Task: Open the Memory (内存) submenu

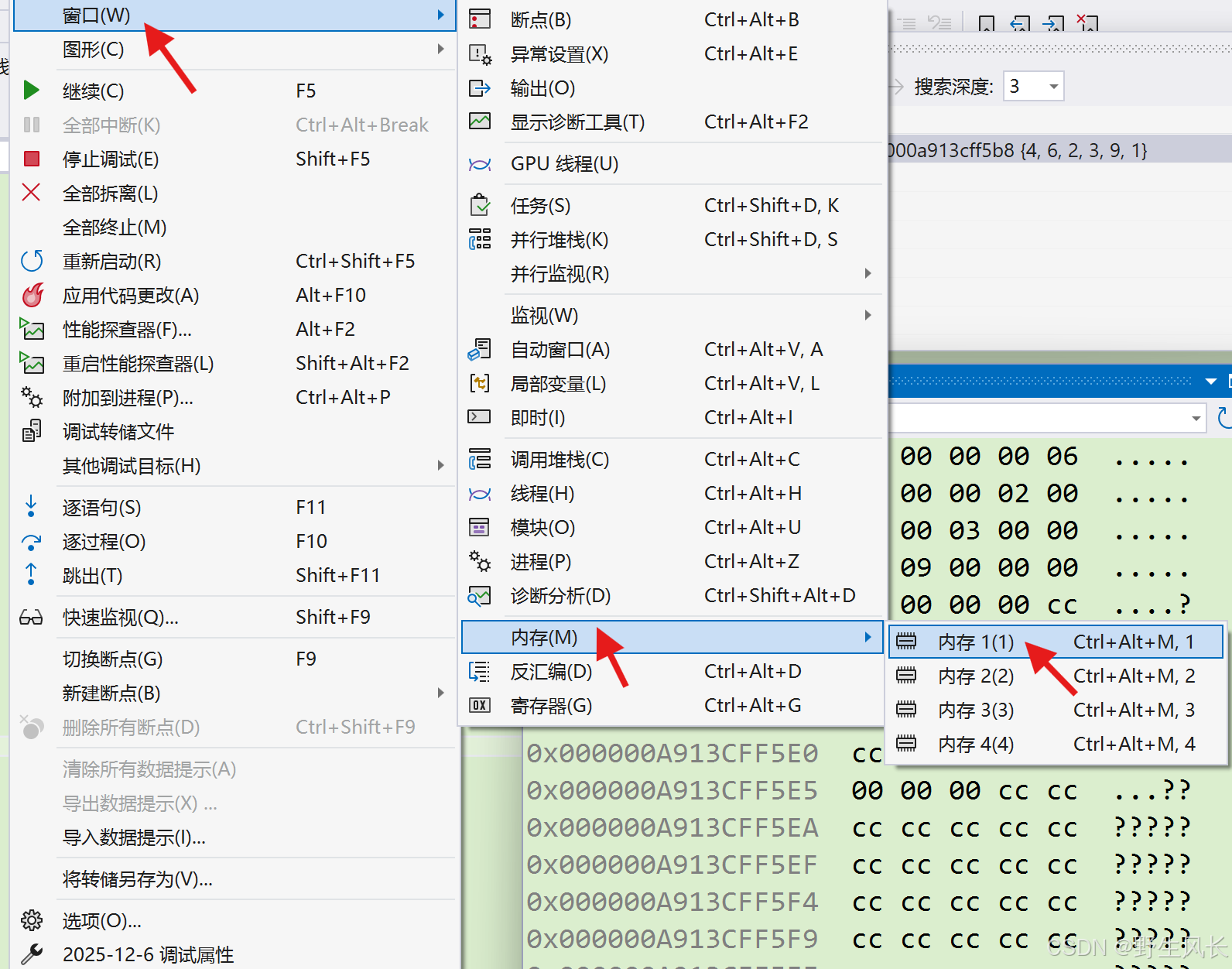Action: [x=672, y=637]
